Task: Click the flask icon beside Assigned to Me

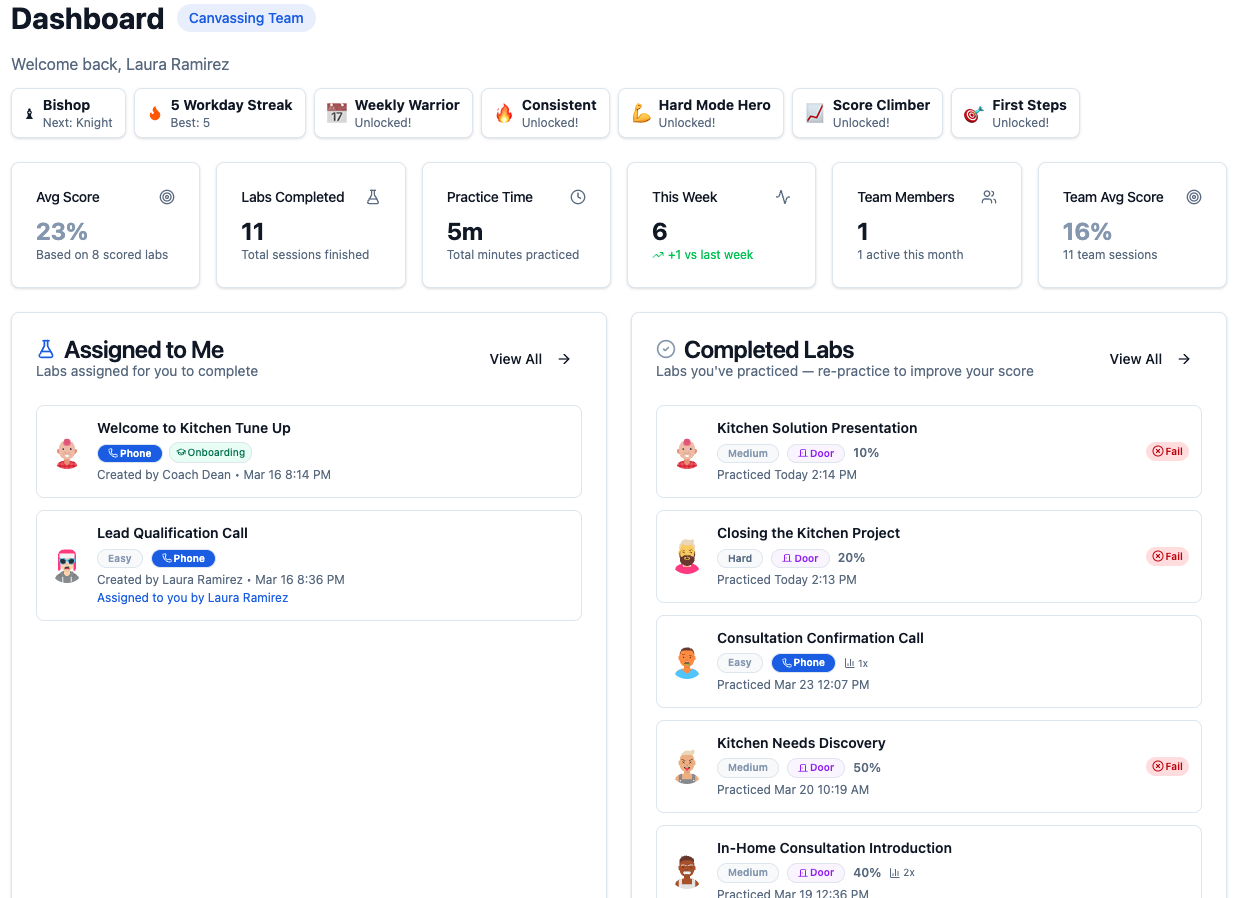Action: pos(46,349)
